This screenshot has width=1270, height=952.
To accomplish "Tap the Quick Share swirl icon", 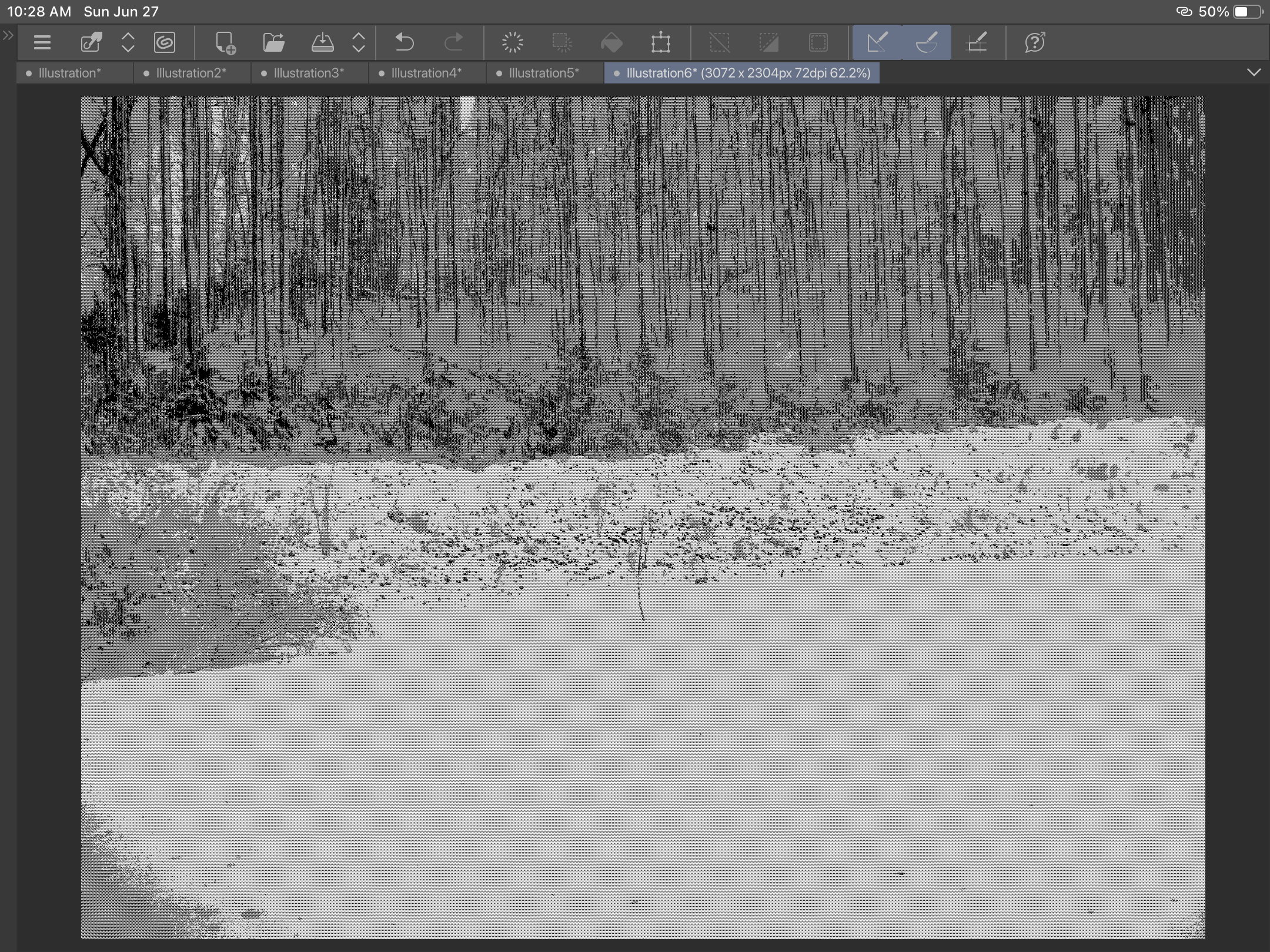I will (165, 42).
